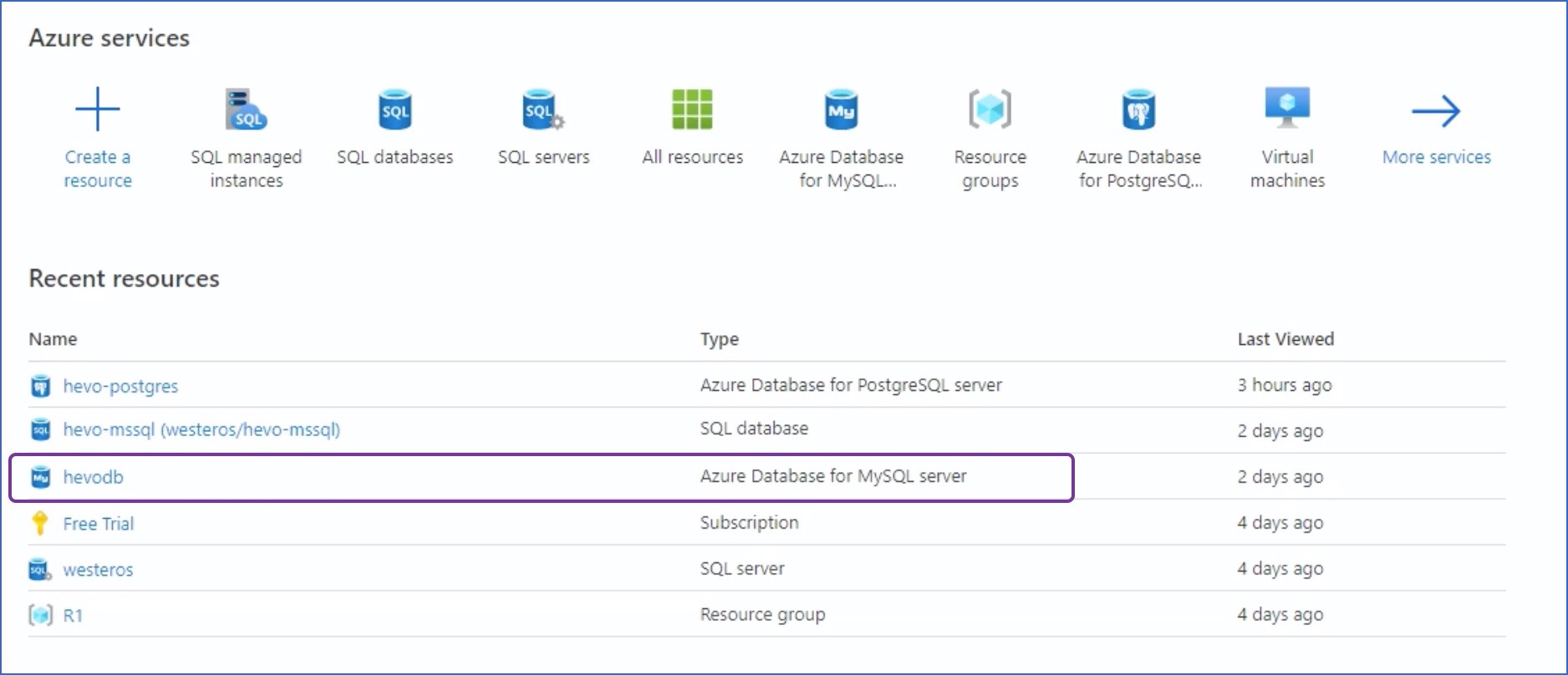This screenshot has height=675, width=1568.
Task: Open the SQL servers service icon
Action: tap(543, 109)
